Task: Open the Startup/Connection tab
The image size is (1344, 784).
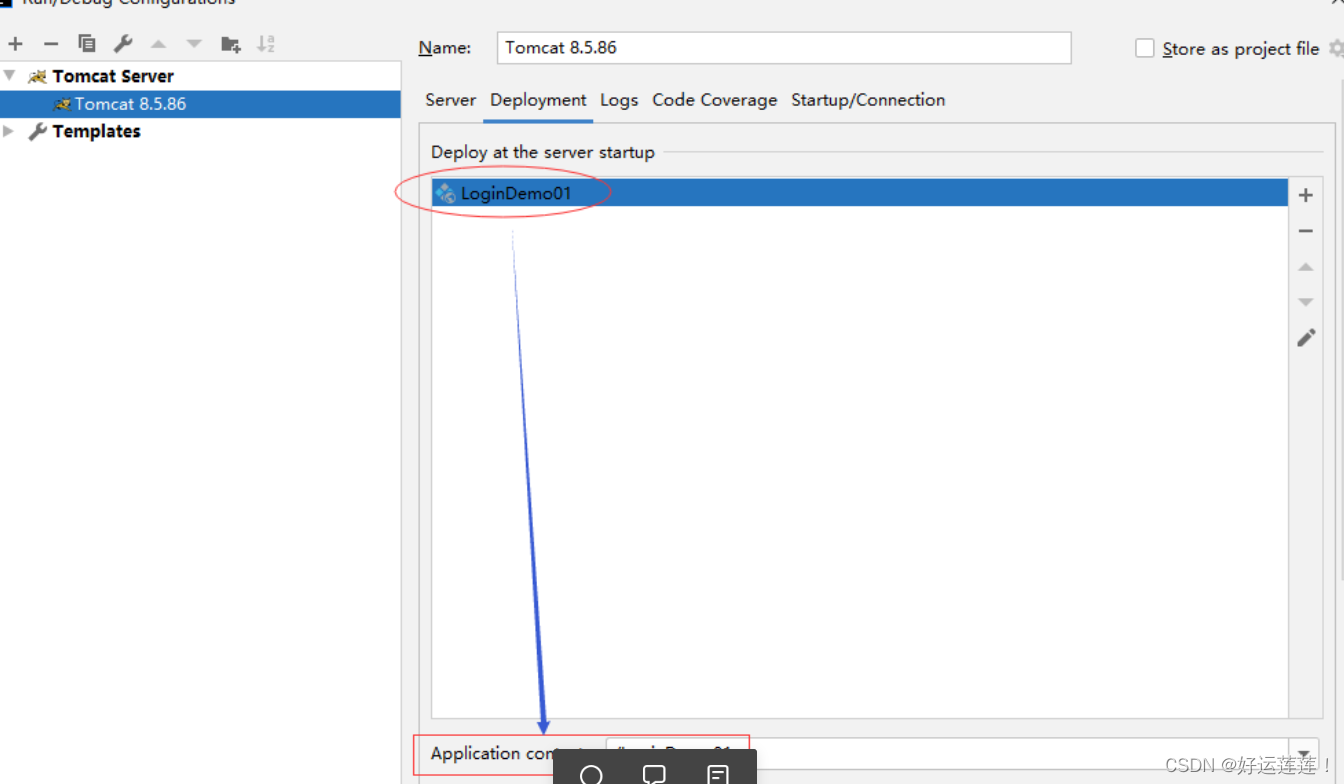Action: [x=868, y=100]
